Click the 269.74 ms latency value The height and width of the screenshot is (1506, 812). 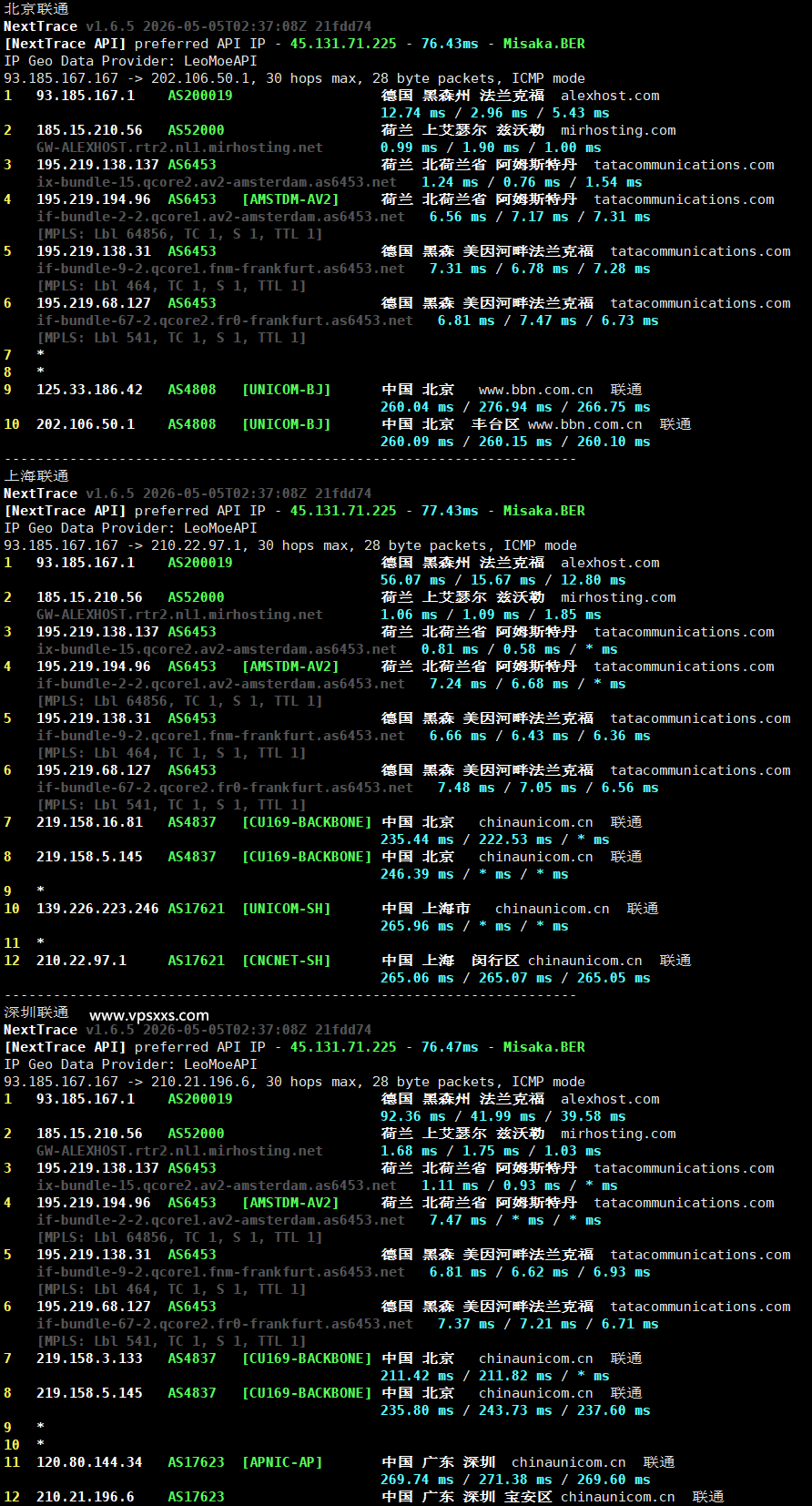pos(417,1480)
